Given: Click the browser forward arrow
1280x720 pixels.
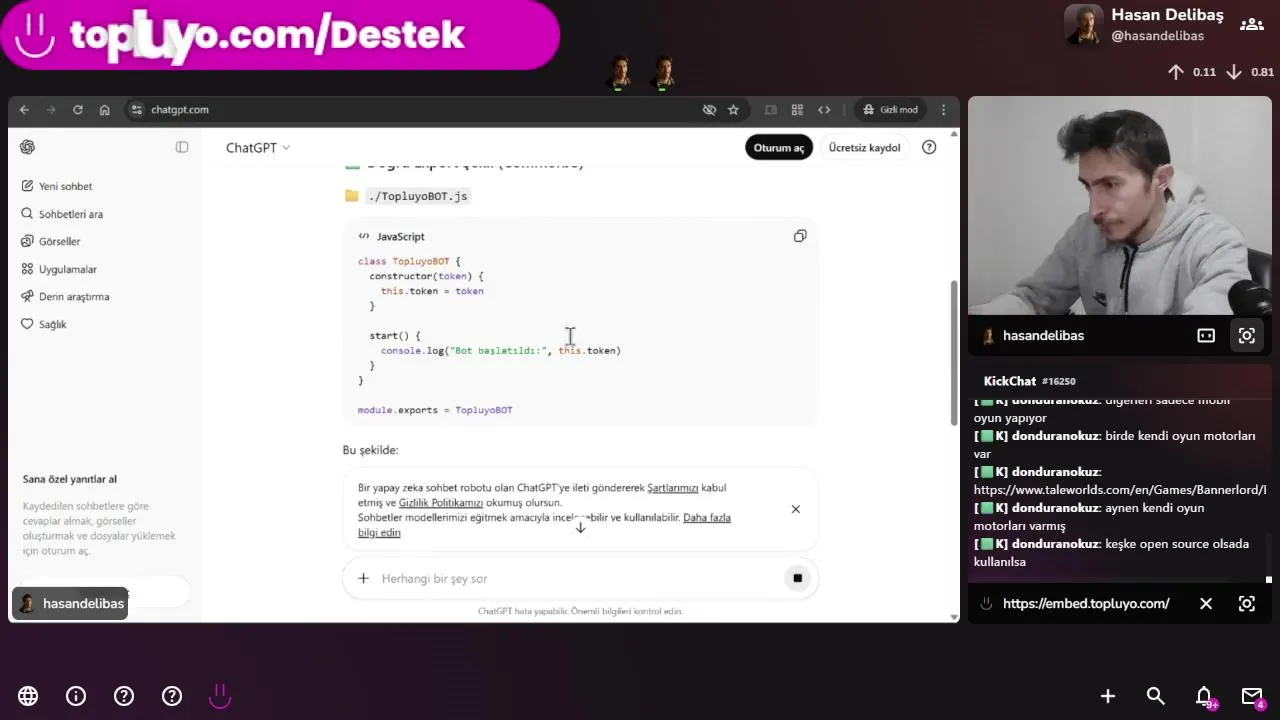Looking at the screenshot, I should (51, 110).
